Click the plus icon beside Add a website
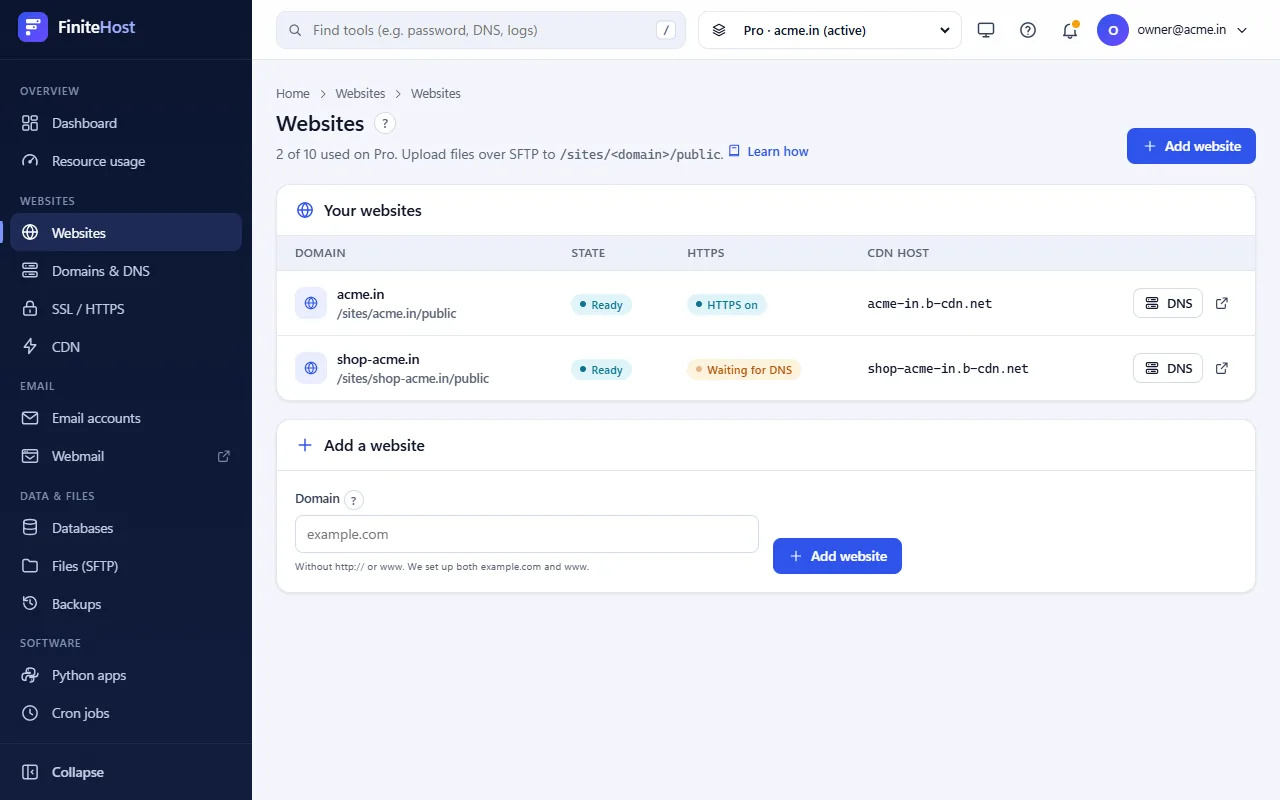This screenshot has width=1280, height=800. tap(305, 445)
